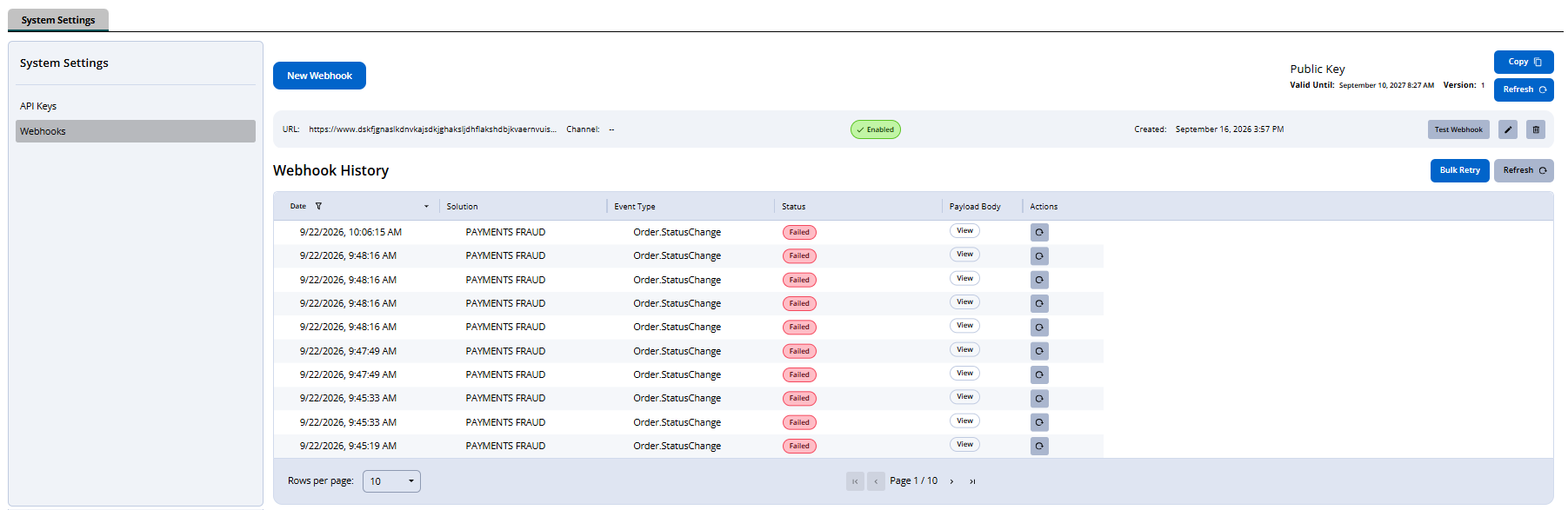Click PAYMENTS FRAUD in the 10:06:15 AM row
1568x510 pixels.
(505, 232)
